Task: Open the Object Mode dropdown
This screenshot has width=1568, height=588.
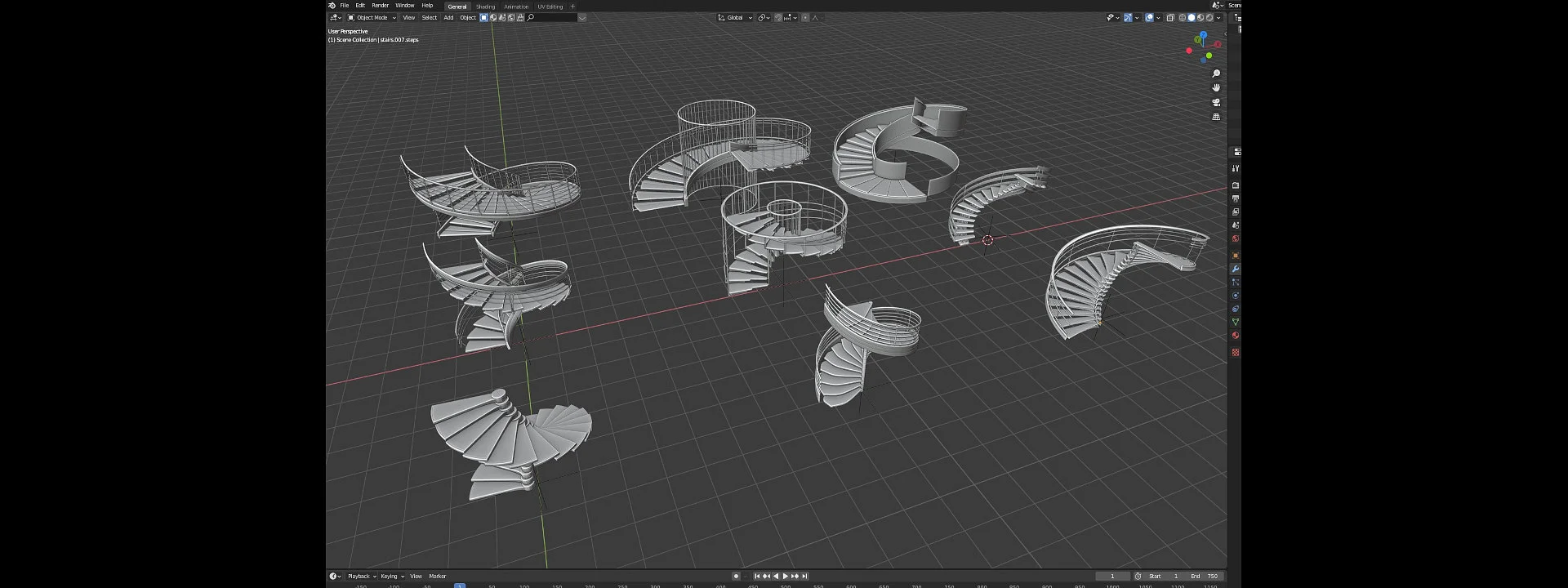Action: (x=372, y=18)
